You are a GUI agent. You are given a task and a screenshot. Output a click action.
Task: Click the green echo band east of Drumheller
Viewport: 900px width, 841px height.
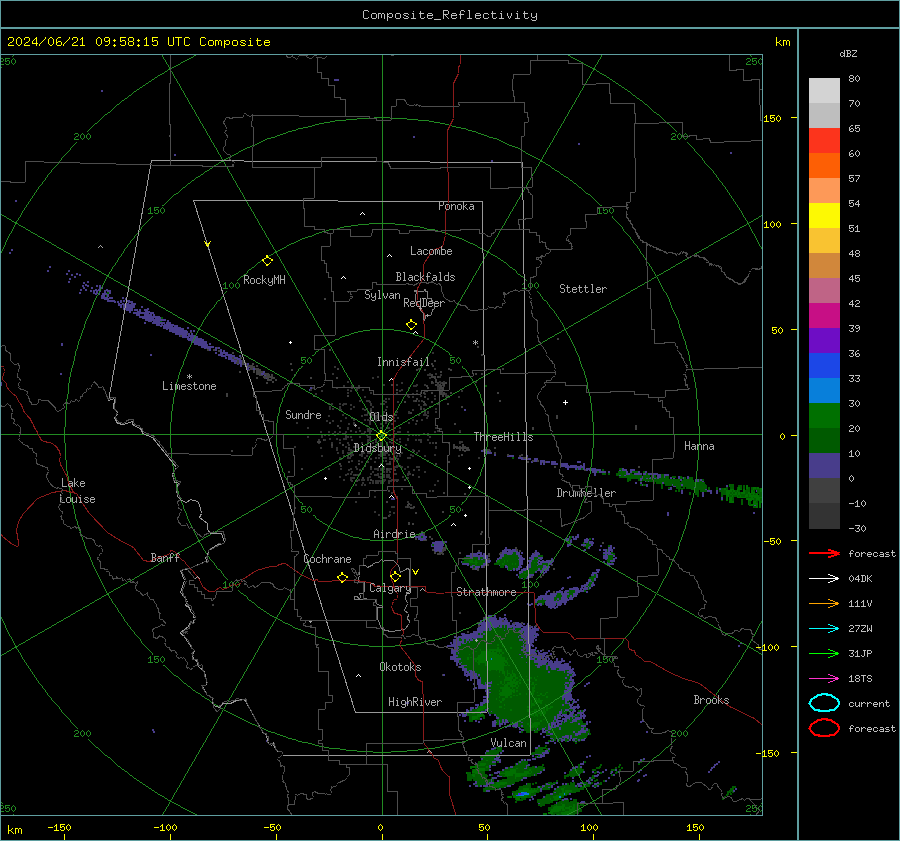tap(689, 484)
